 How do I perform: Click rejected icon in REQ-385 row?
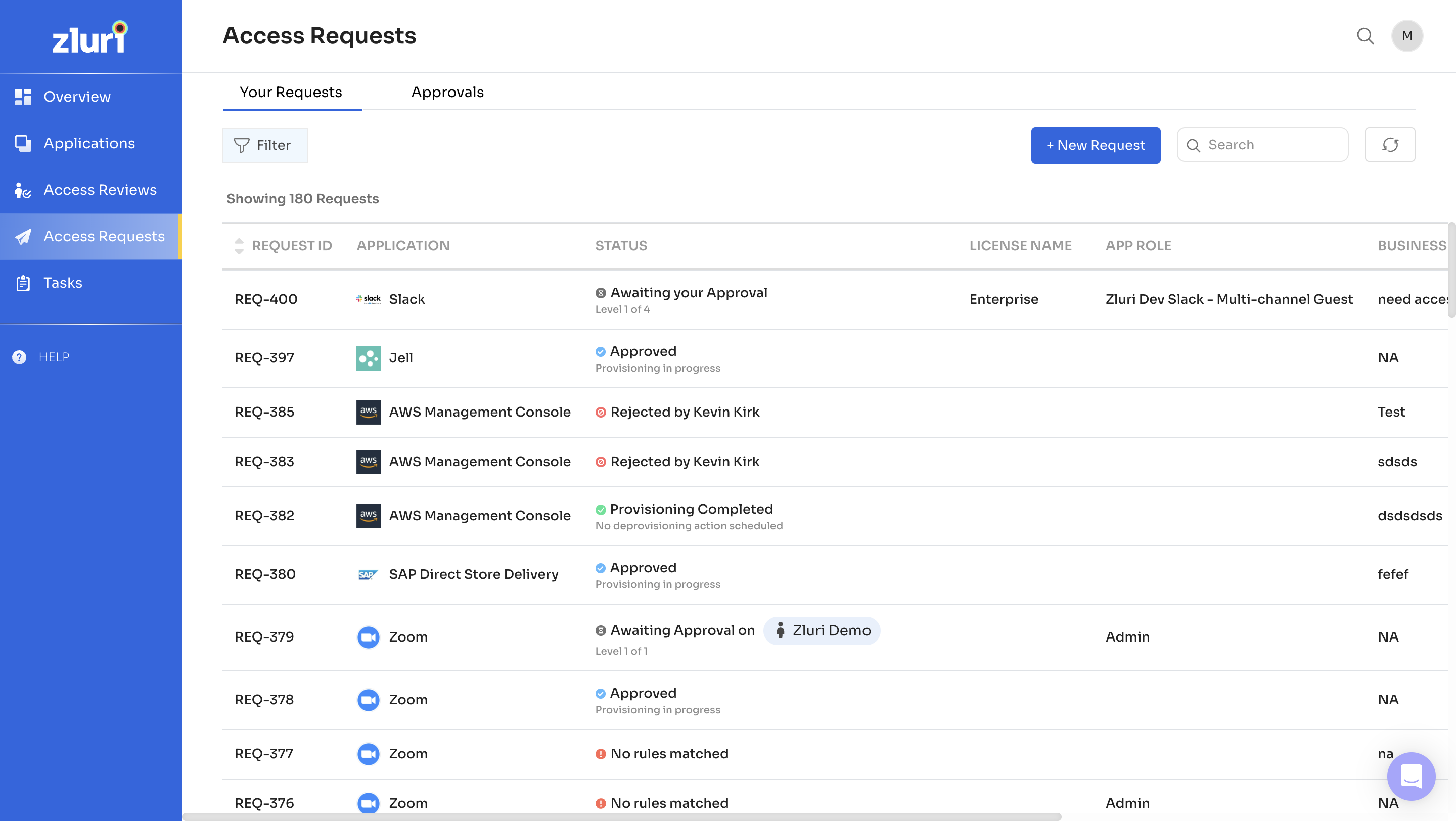point(601,413)
